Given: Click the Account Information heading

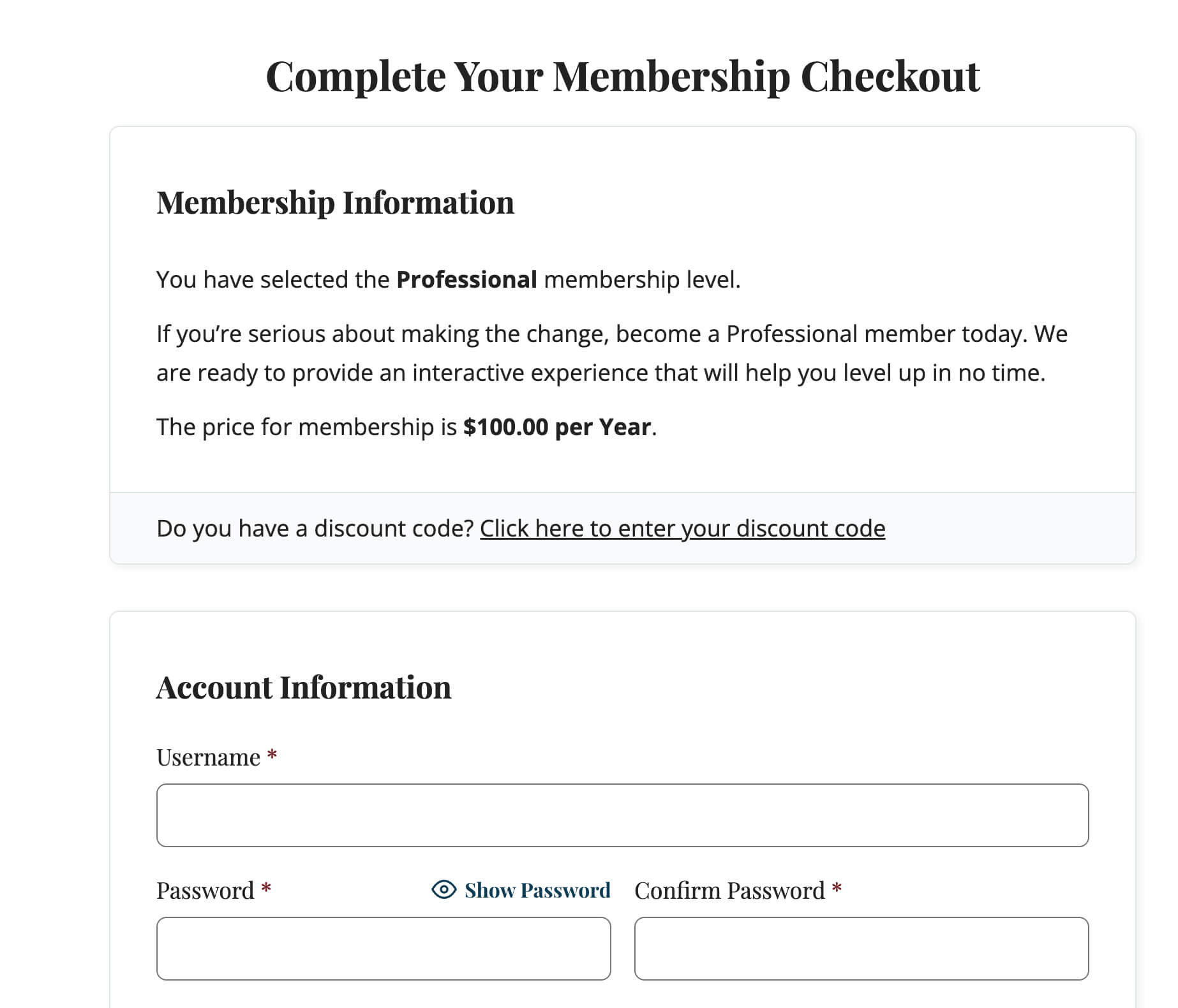Looking at the screenshot, I should coord(304,687).
